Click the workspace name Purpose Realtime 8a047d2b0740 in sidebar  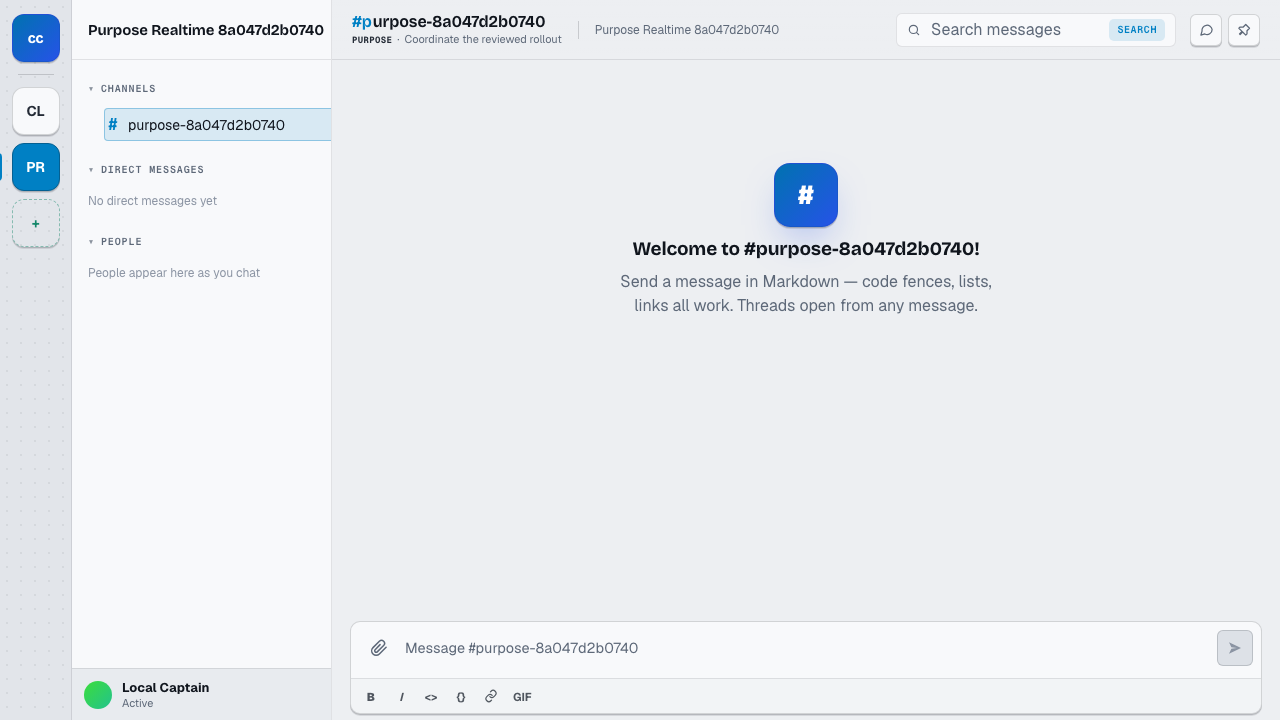tap(206, 30)
